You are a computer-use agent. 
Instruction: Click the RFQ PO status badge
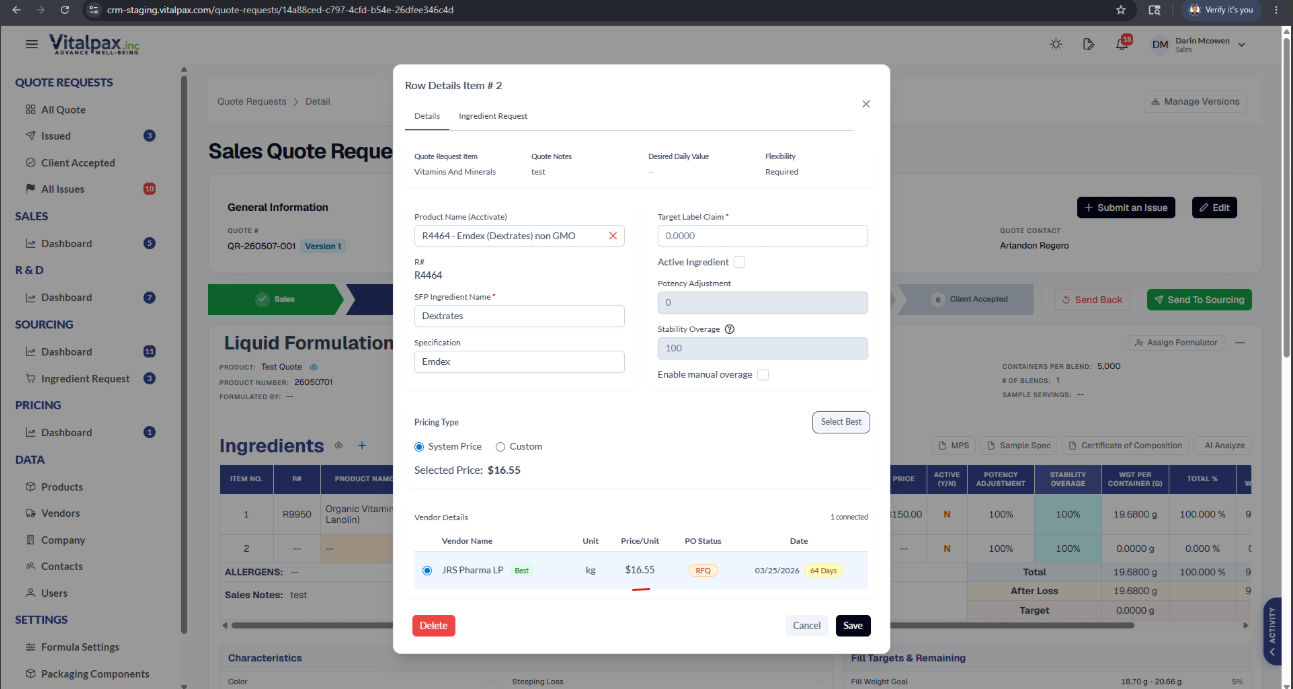coord(703,570)
